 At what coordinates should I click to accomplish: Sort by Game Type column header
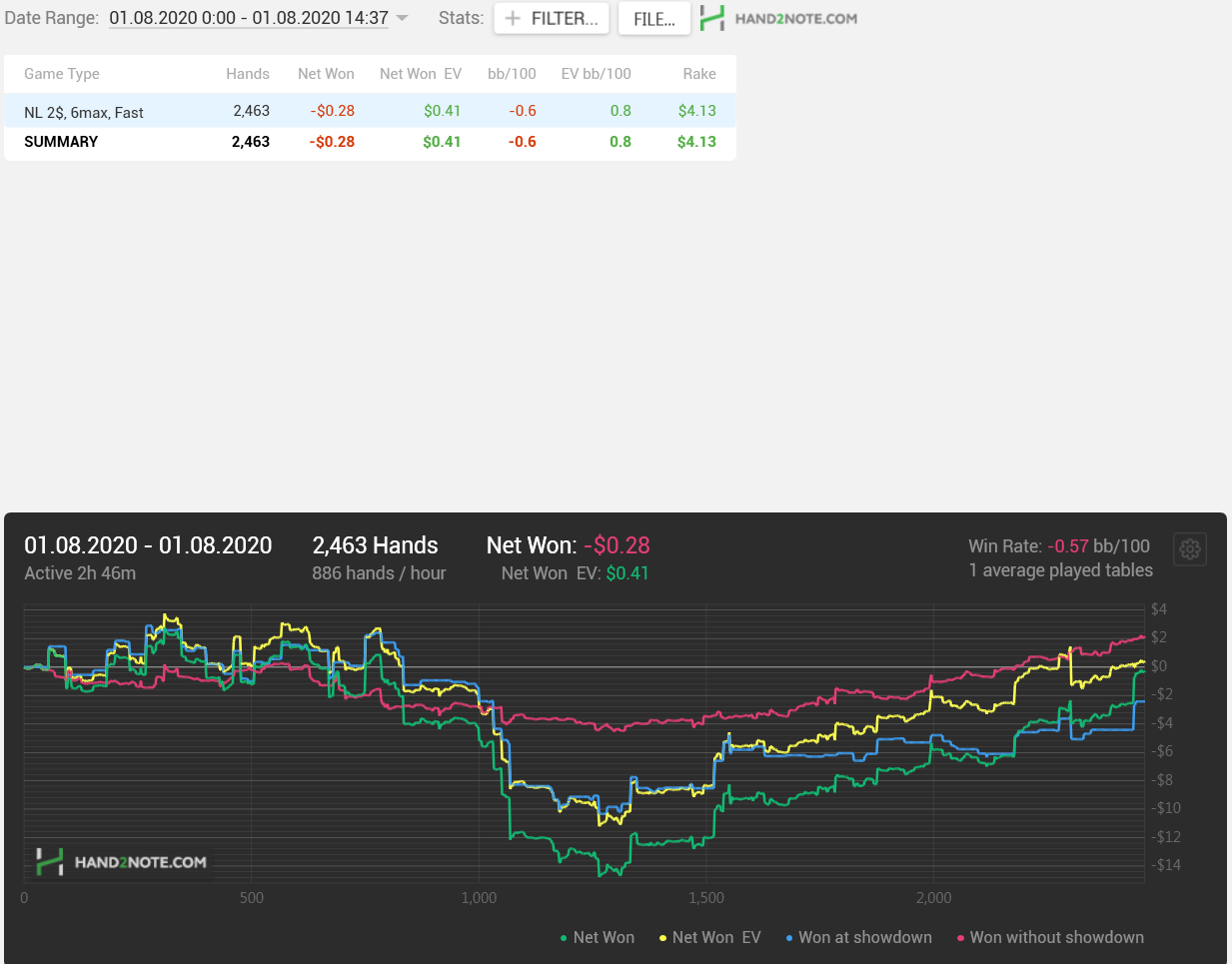click(x=62, y=74)
